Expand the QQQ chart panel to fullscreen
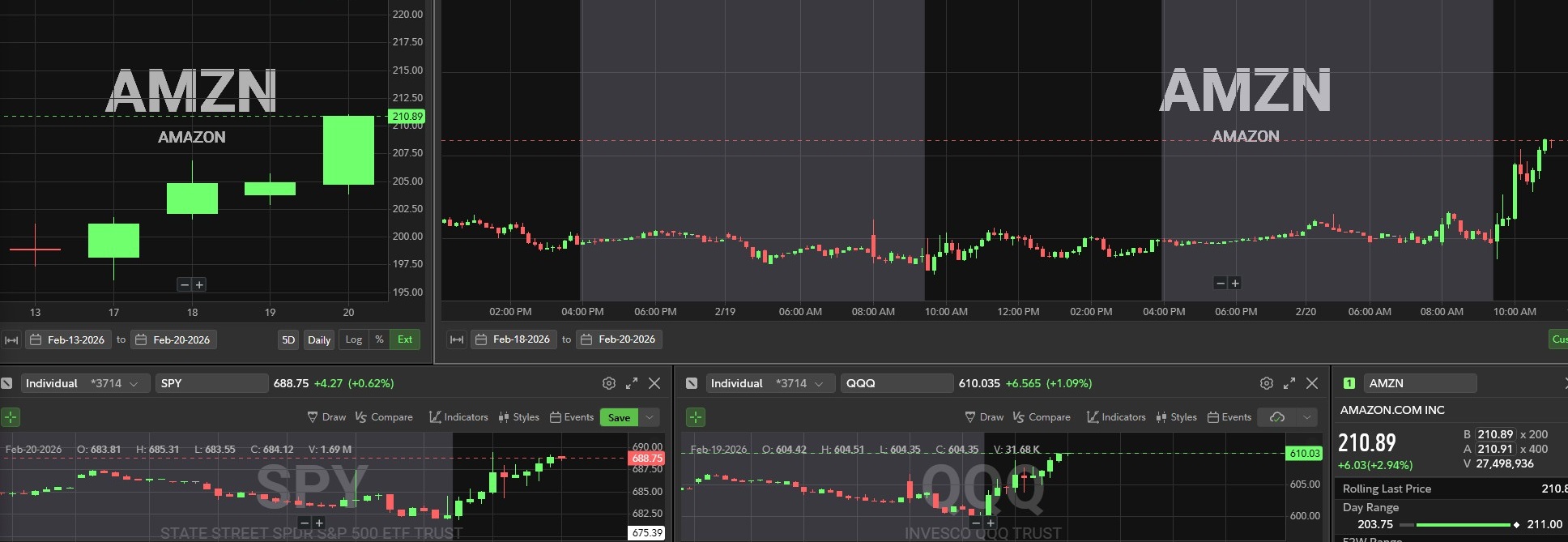 [1289, 383]
